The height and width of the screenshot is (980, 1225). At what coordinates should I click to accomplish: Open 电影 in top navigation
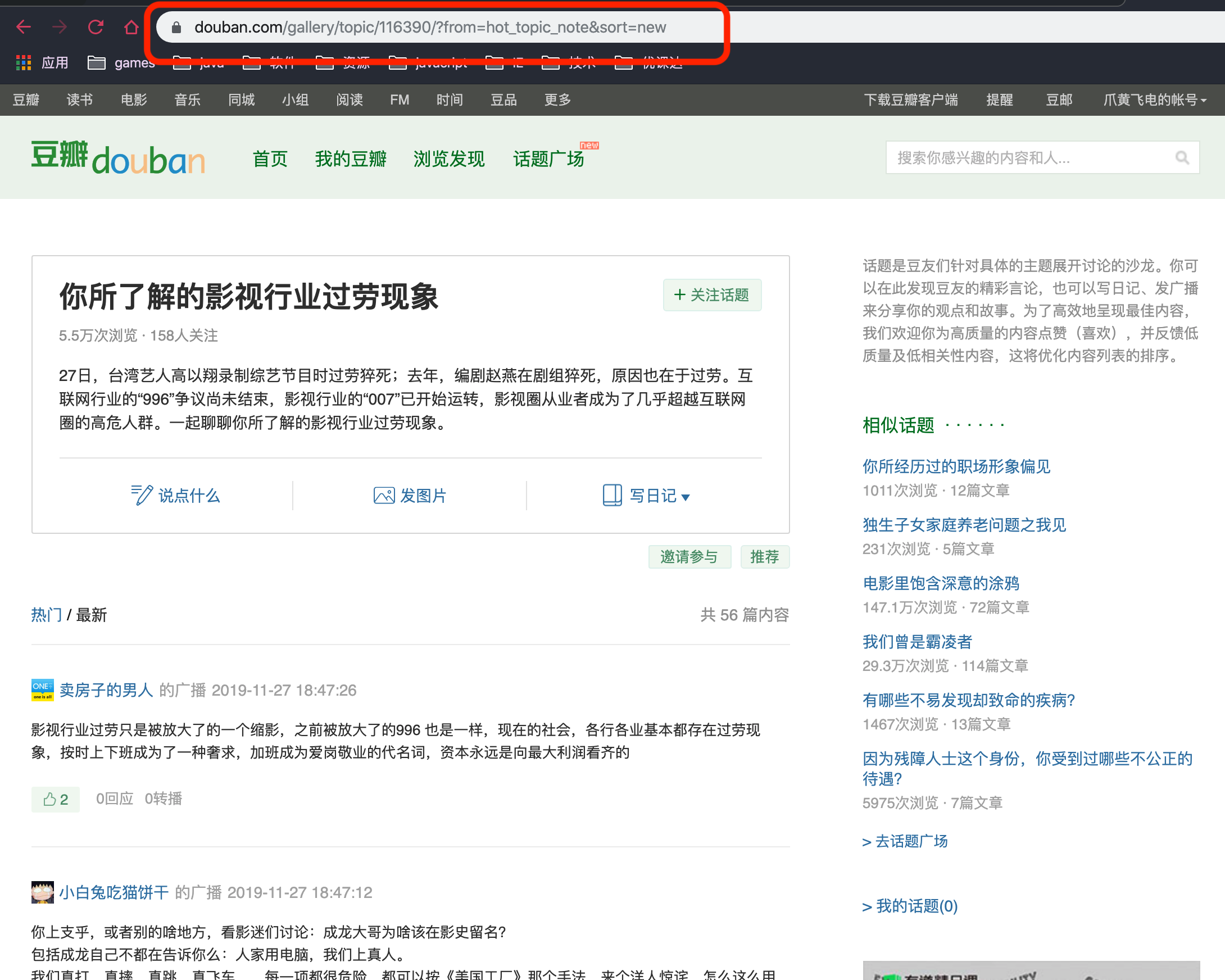pyautogui.click(x=134, y=100)
